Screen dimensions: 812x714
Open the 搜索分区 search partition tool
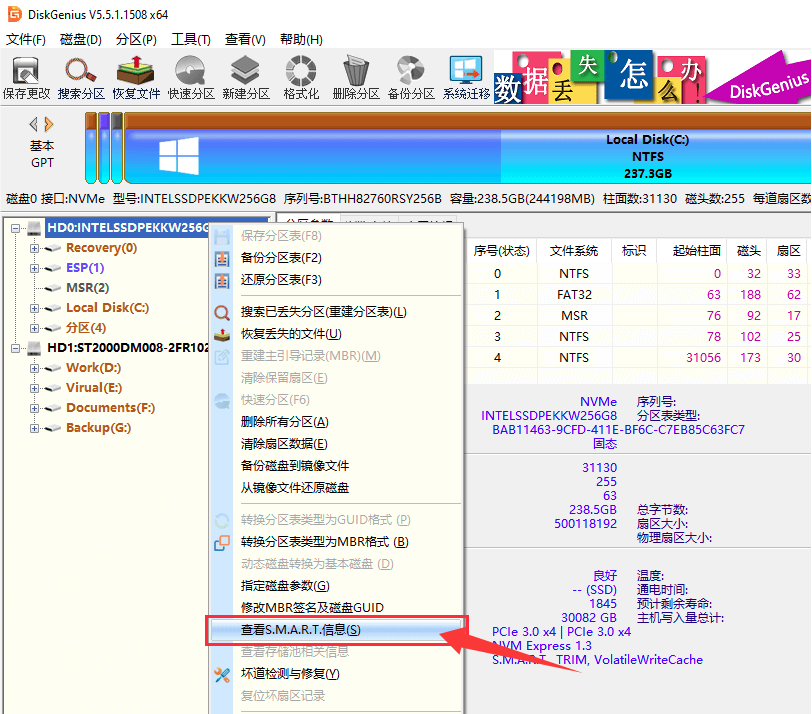(x=80, y=77)
